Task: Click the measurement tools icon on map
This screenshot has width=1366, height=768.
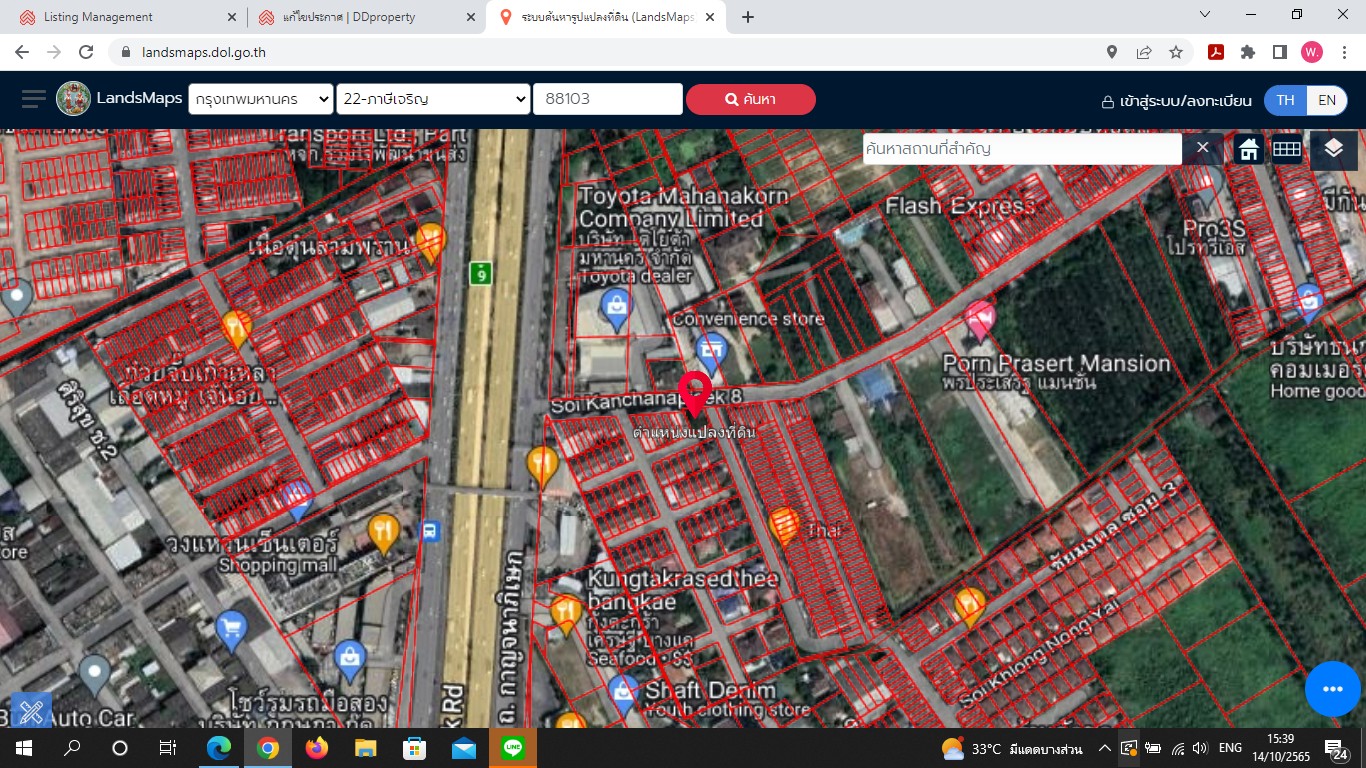Action: tap(31, 710)
